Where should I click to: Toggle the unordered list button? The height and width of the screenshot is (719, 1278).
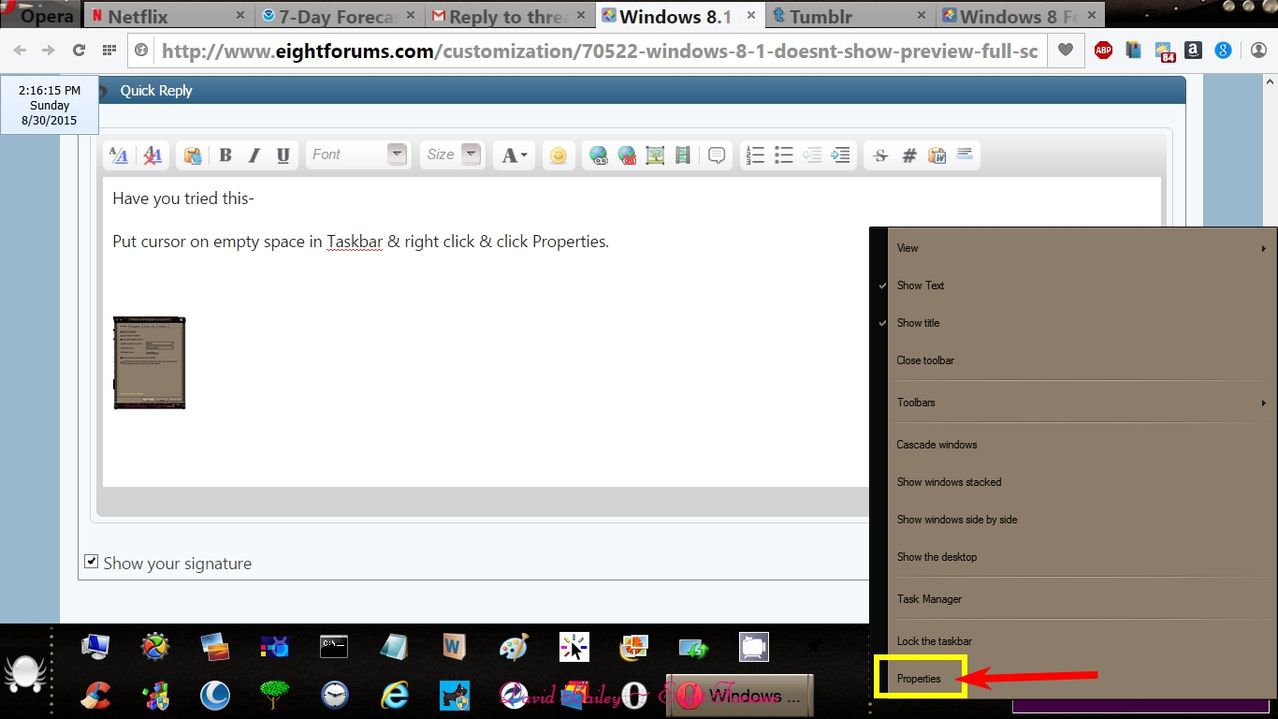click(784, 155)
